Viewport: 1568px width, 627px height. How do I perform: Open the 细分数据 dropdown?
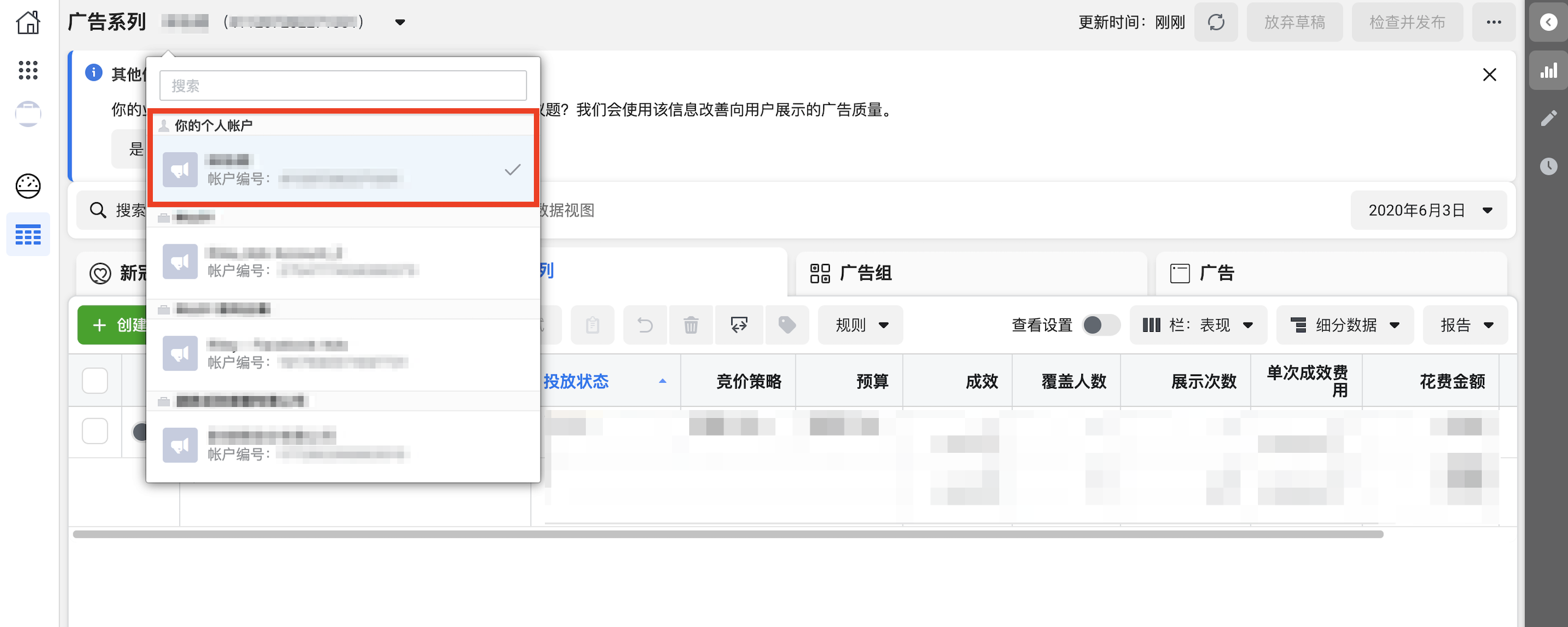coord(1345,325)
